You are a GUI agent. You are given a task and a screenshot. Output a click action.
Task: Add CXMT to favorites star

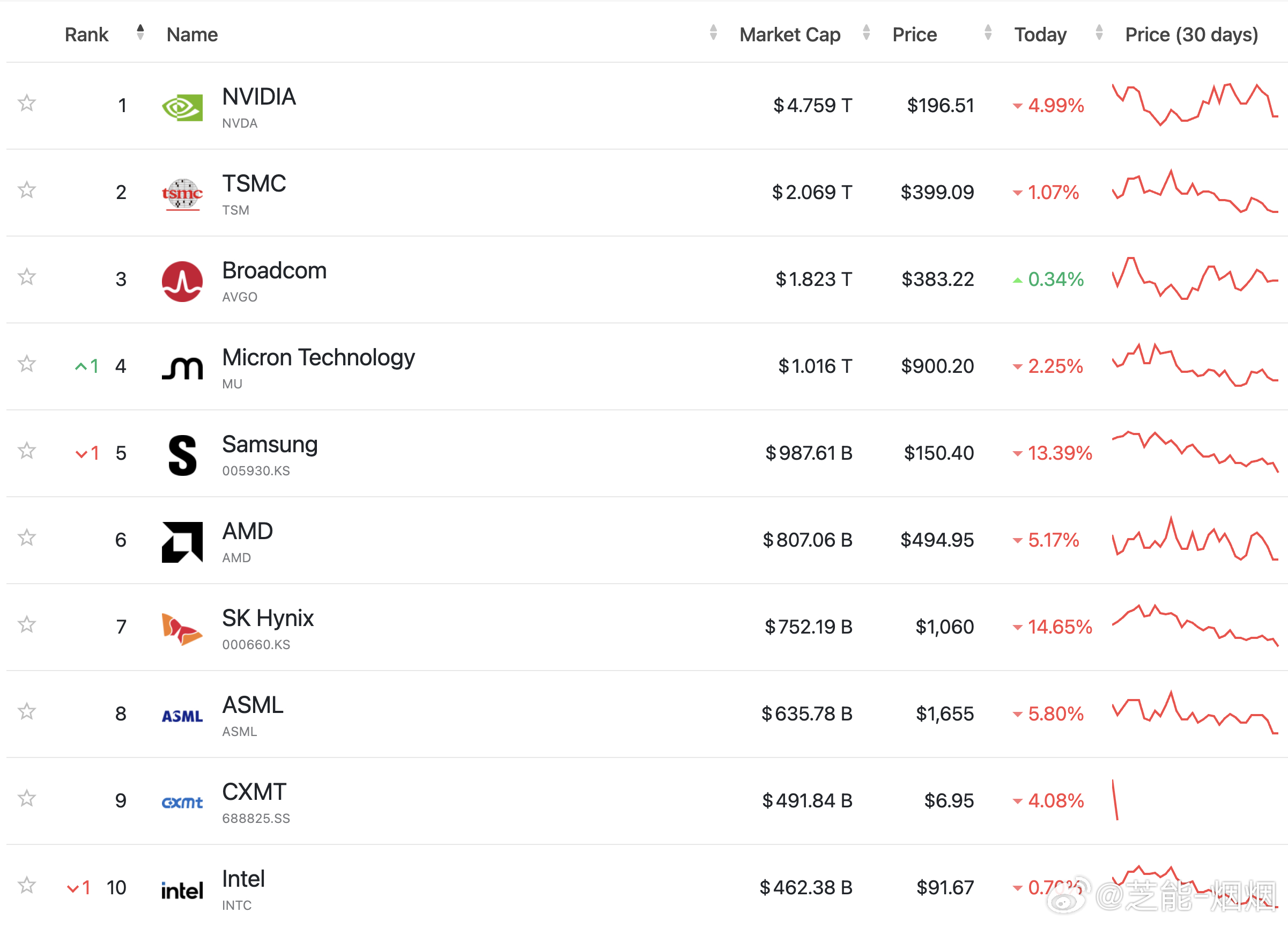click(x=27, y=798)
